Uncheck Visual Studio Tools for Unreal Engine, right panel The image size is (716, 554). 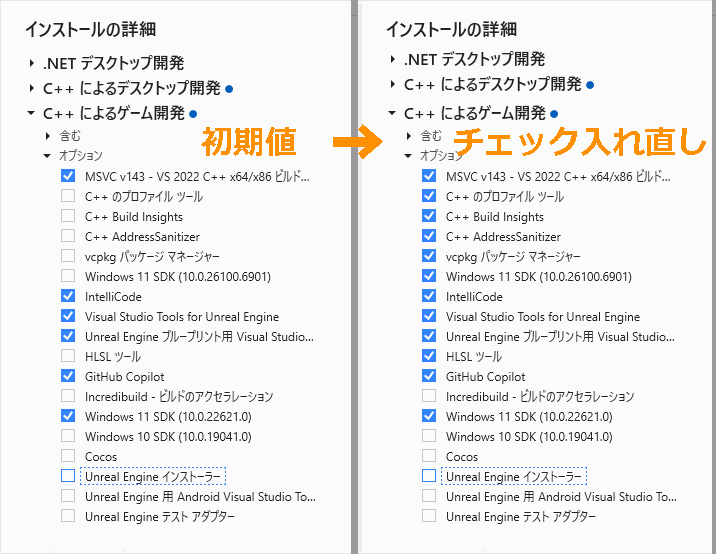click(429, 316)
